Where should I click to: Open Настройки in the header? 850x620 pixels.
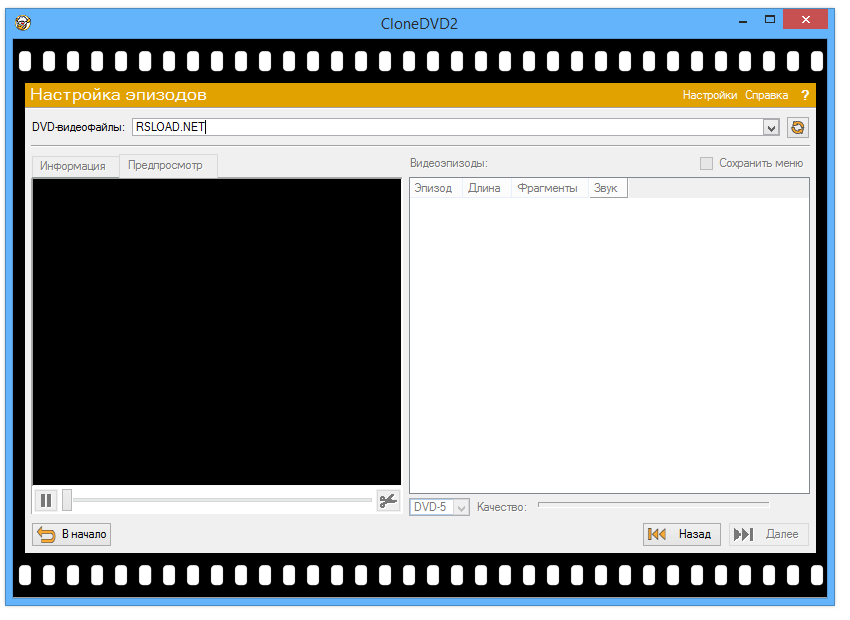click(x=710, y=95)
